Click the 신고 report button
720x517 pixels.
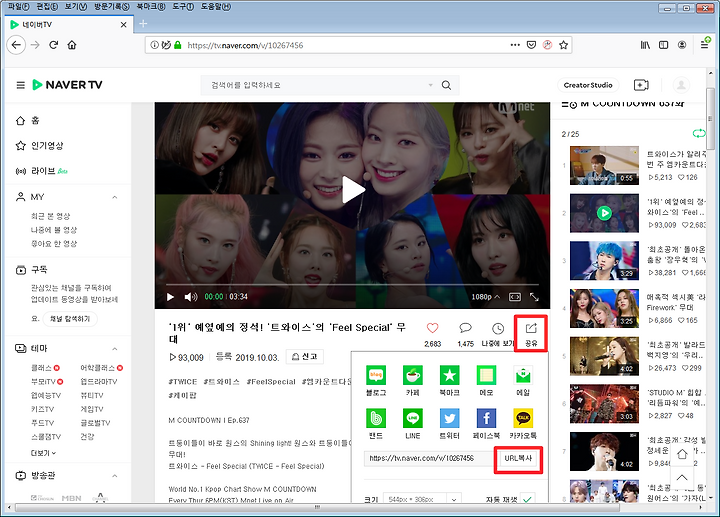(305, 357)
